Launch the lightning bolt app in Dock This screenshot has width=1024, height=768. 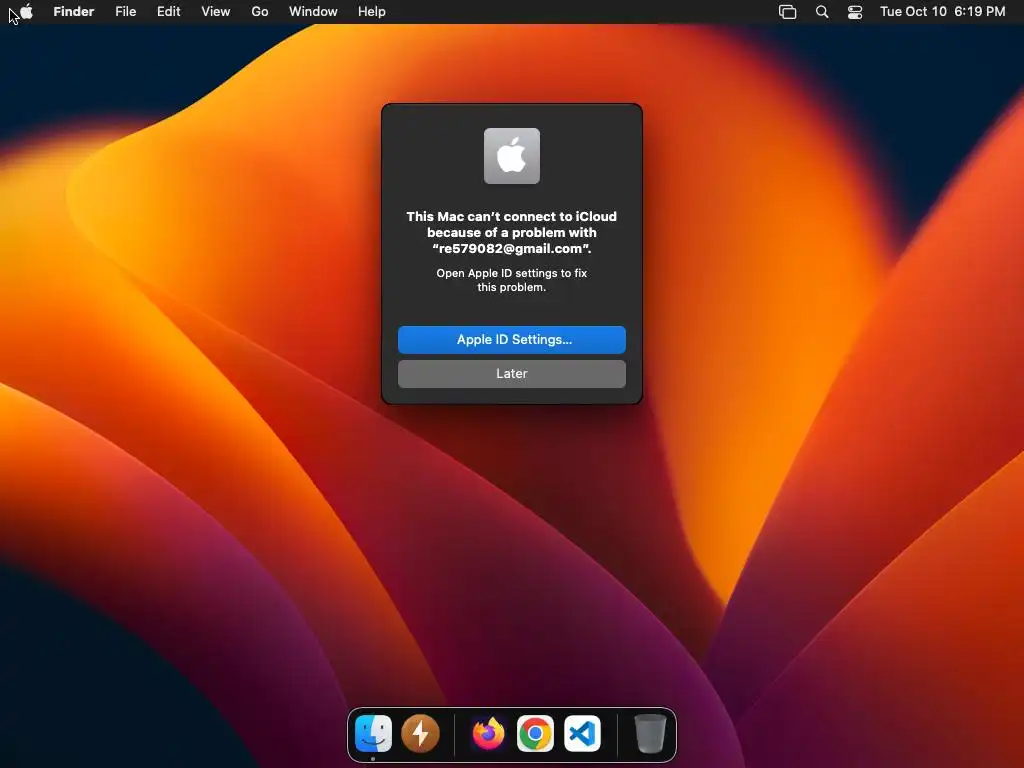(421, 733)
